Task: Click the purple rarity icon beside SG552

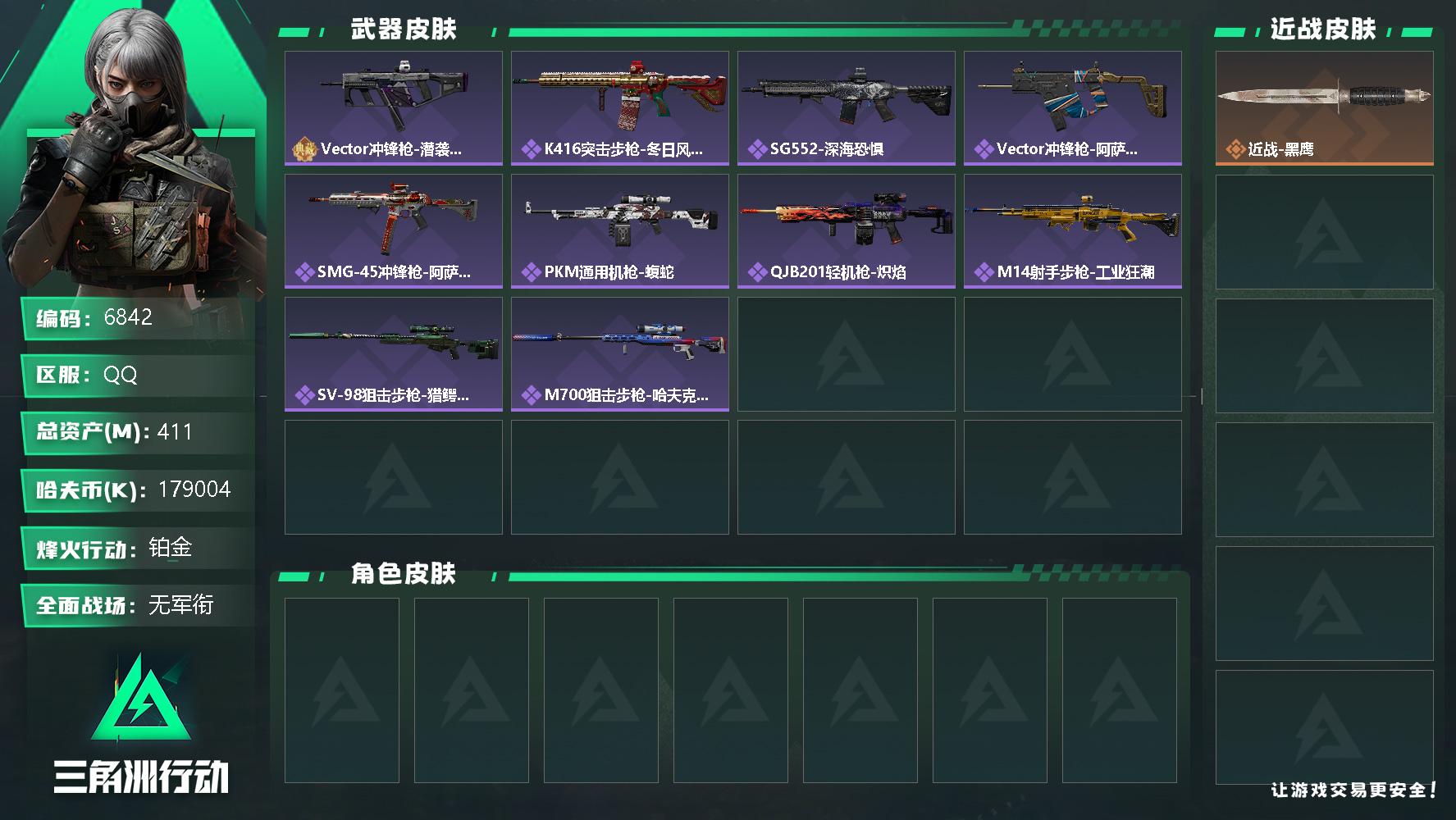Action: [x=757, y=149]
